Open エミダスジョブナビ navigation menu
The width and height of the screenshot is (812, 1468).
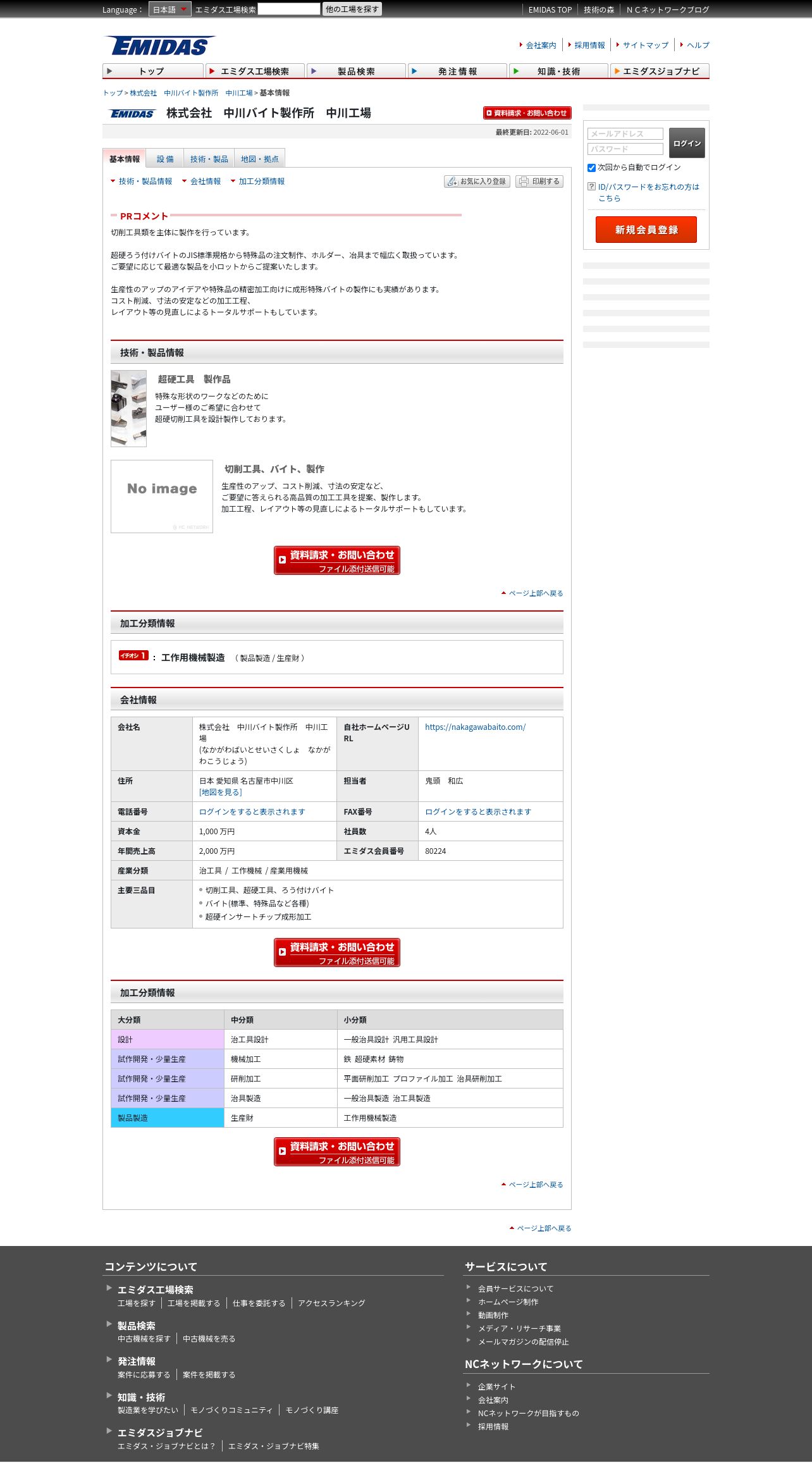(660, 71)
